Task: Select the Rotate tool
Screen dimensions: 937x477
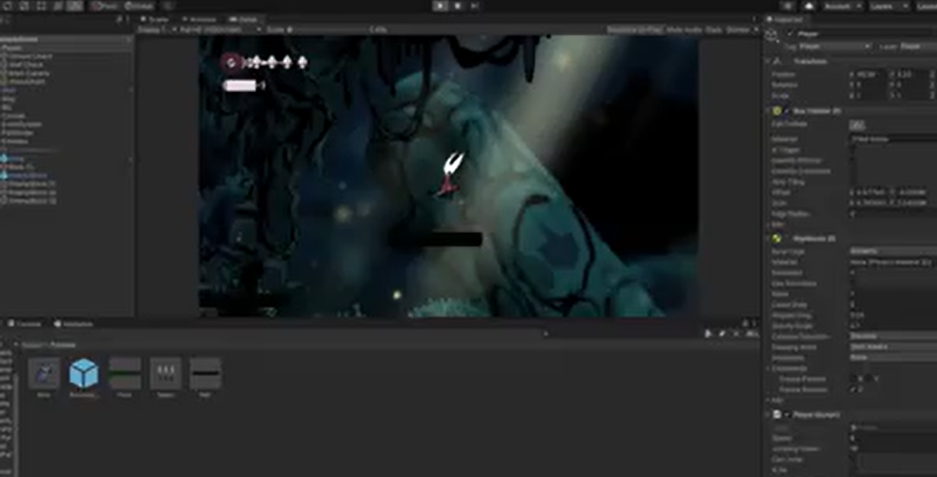Action: point(41,6)
